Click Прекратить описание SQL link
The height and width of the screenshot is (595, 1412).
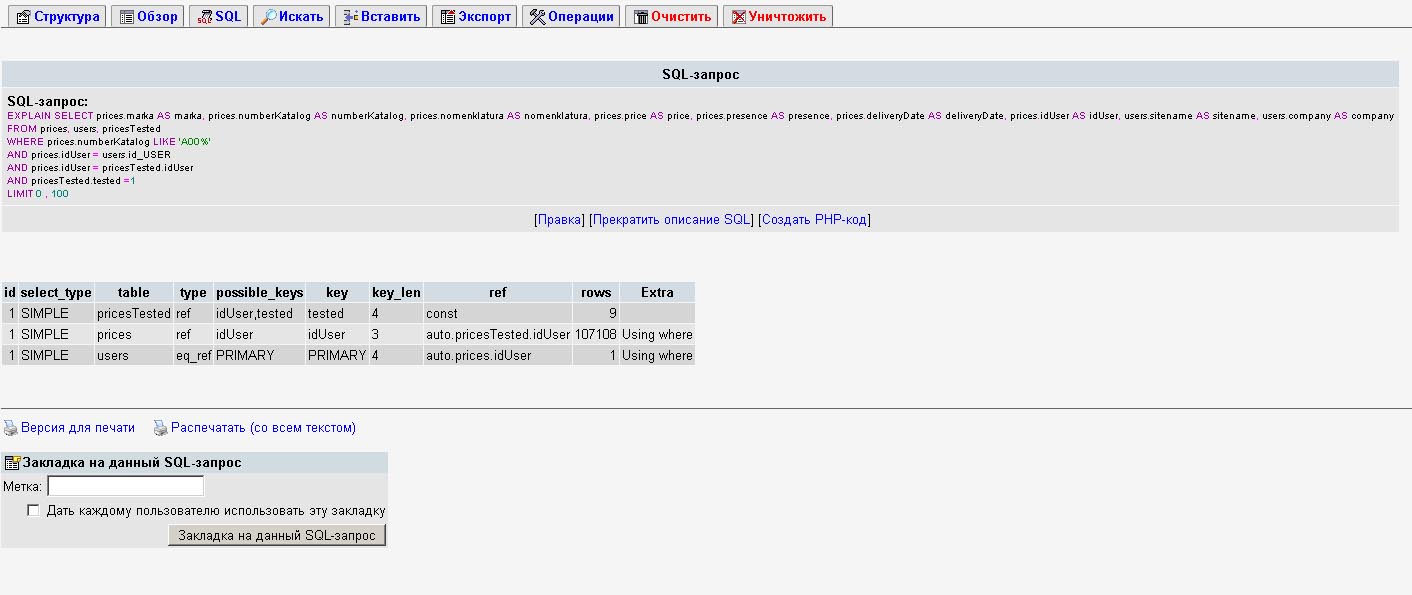pyautogui.click(x=671, y=220)
